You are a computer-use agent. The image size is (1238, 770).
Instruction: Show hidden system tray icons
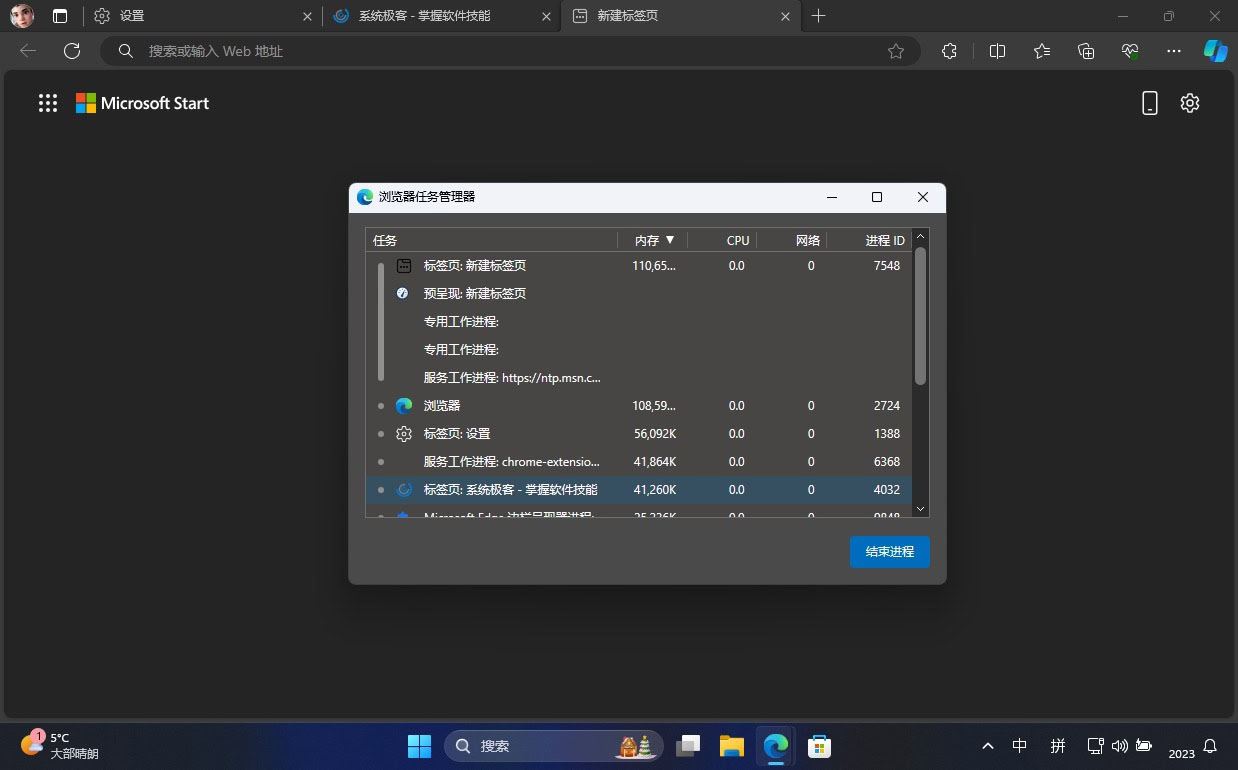(988, 746)
